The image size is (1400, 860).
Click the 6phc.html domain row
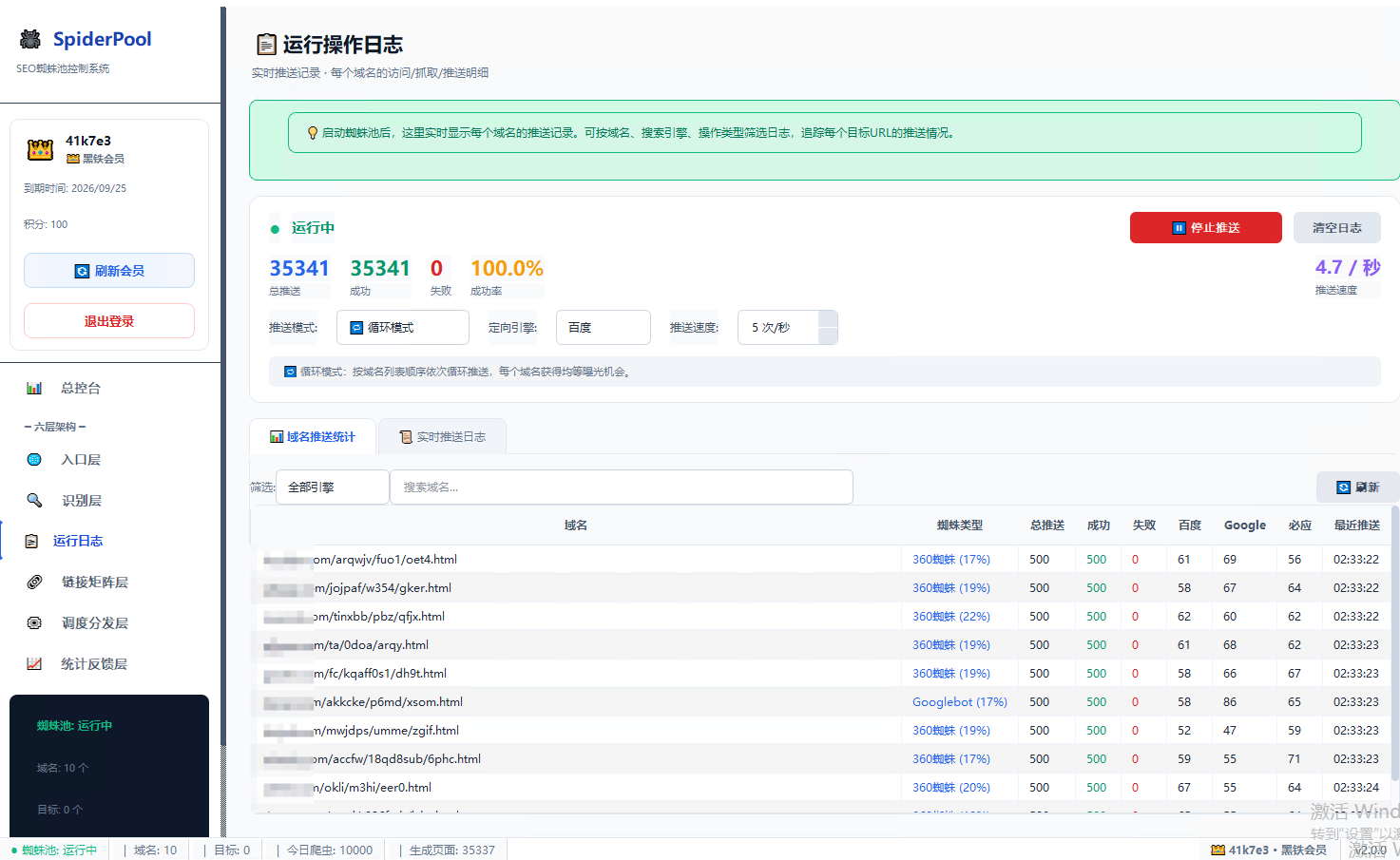click(x=821, y=759)
